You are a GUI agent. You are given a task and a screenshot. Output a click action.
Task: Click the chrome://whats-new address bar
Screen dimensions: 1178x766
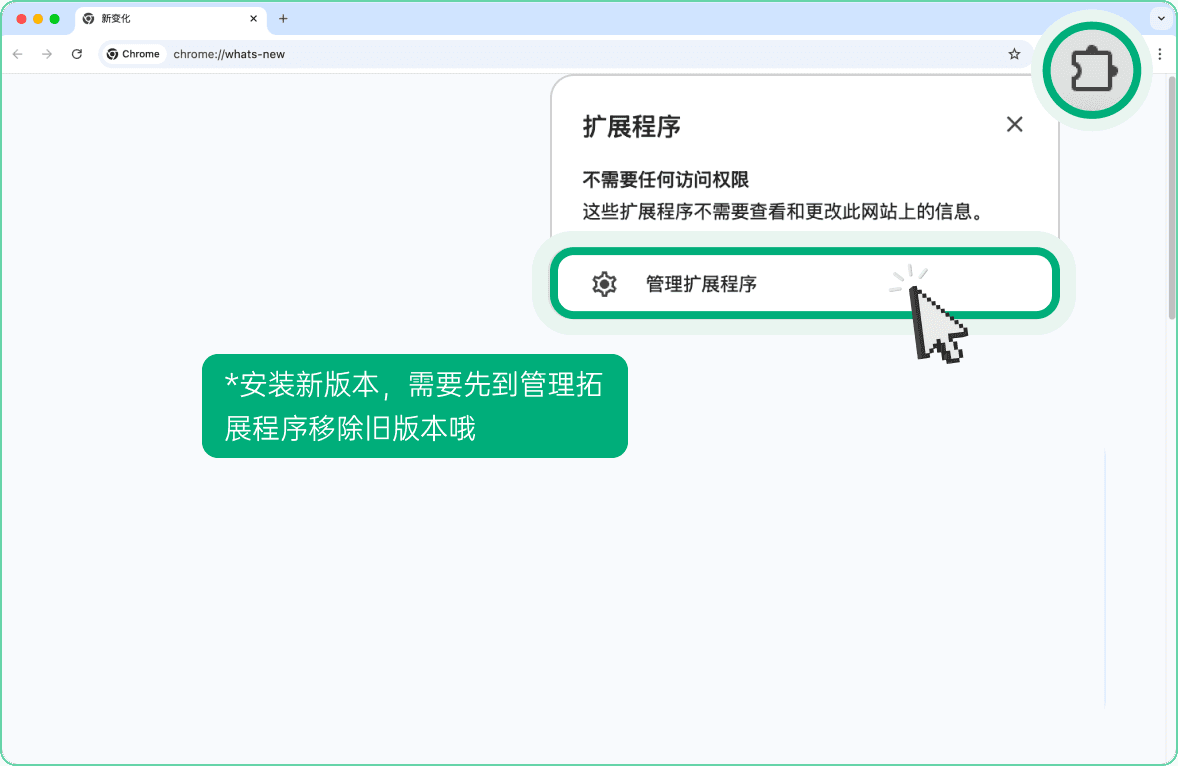pos(229,53)
